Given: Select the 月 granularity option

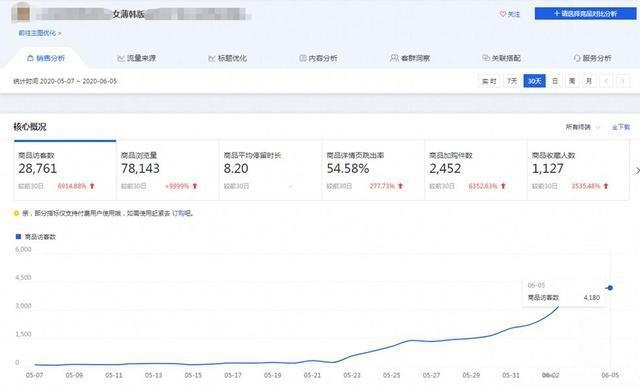Looking at the screenshot, I should coord(589,81).
